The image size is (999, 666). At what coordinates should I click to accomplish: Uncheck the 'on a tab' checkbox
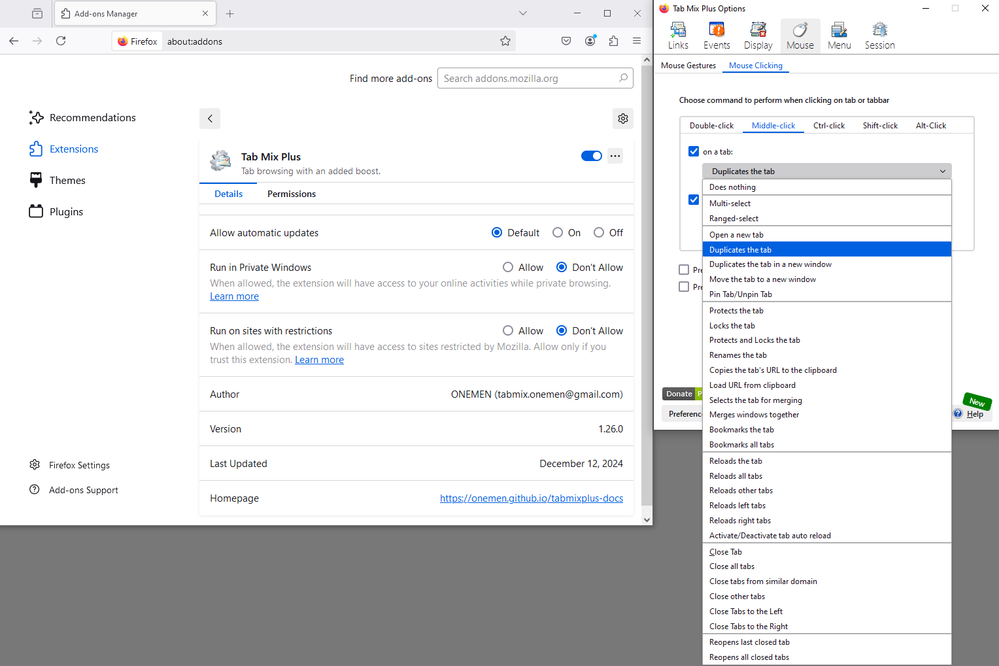694,151
